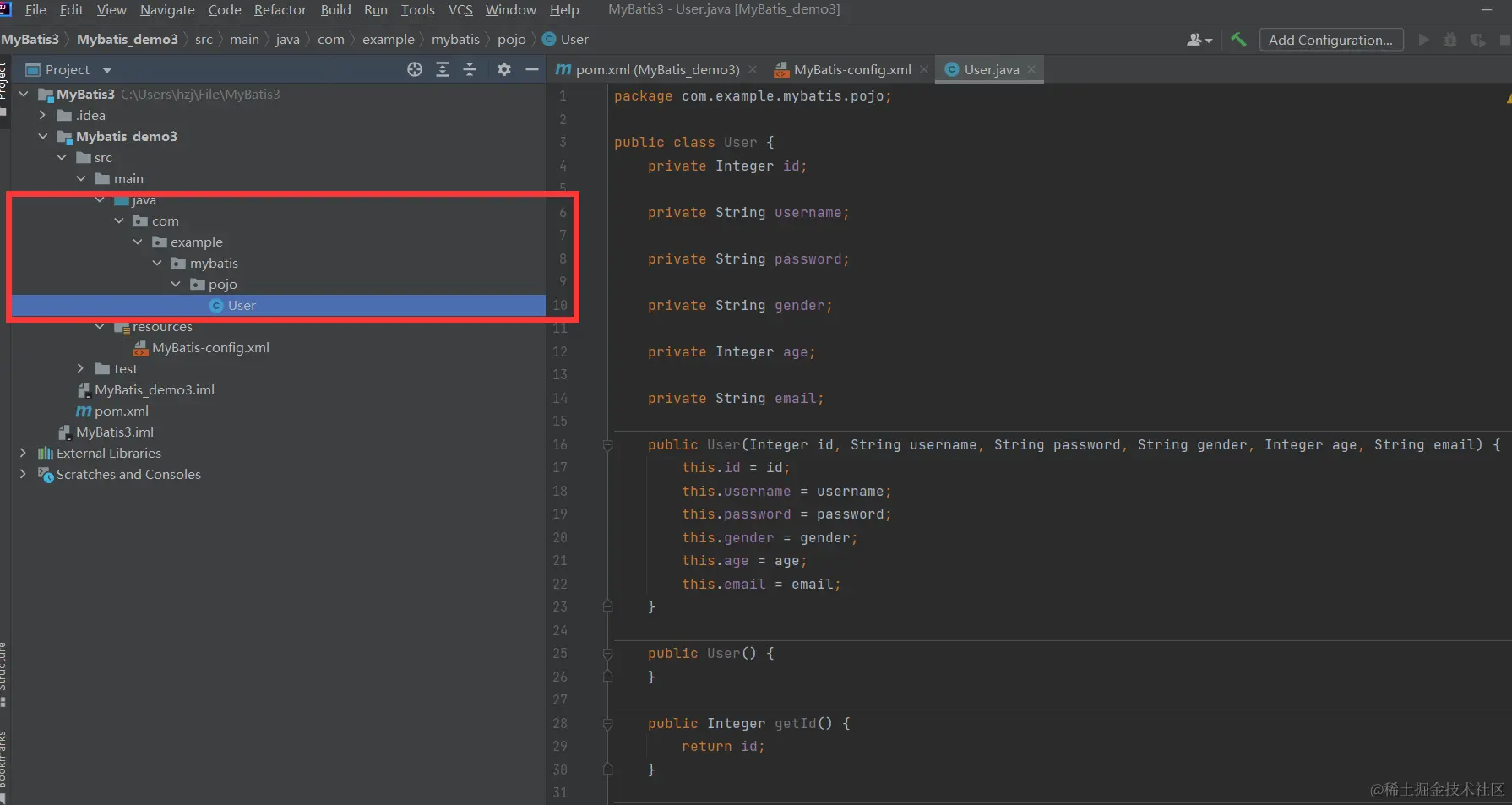Click the Debug bug icon in toolbar
The image size is (1512, 805).
(1450, 40)
